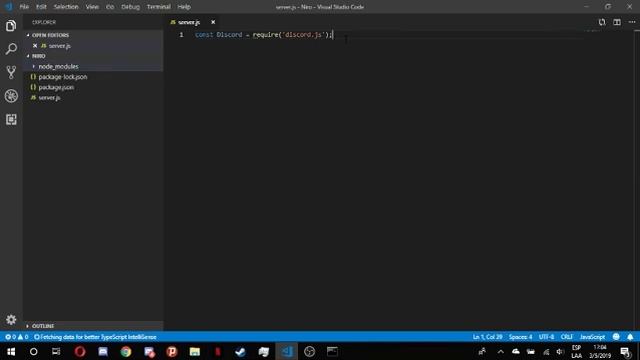Open the Extensions view
Screen dimensions: 640x360
coord(11,119)
